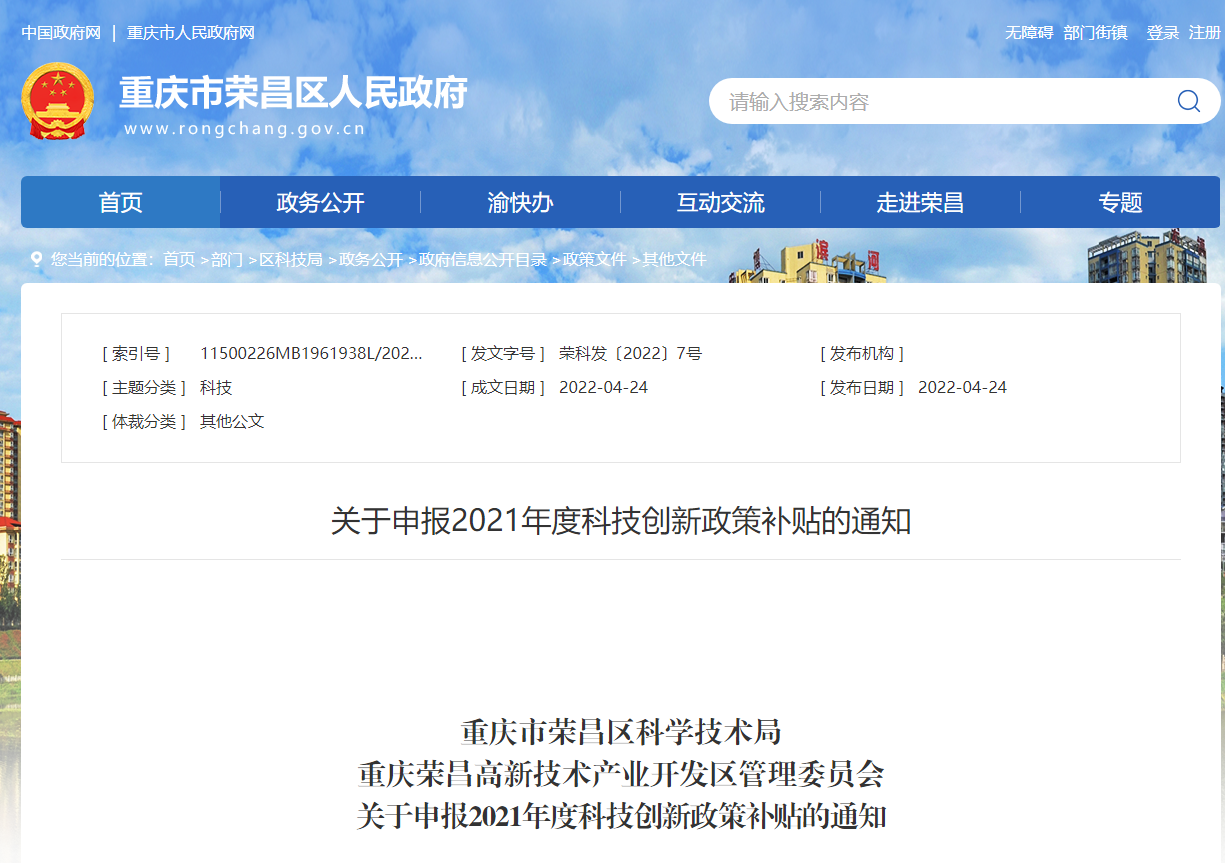
Task: Expand the 部门街镇 list
Action: point(1095,33)
